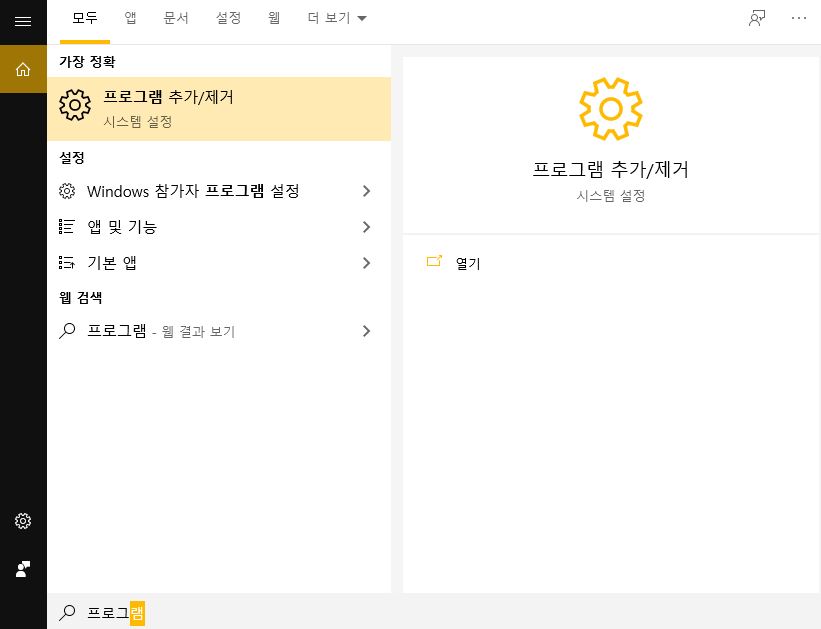821x629 pixels.
Task: Switch to the 웹 tab
Action: pos(274,18)
